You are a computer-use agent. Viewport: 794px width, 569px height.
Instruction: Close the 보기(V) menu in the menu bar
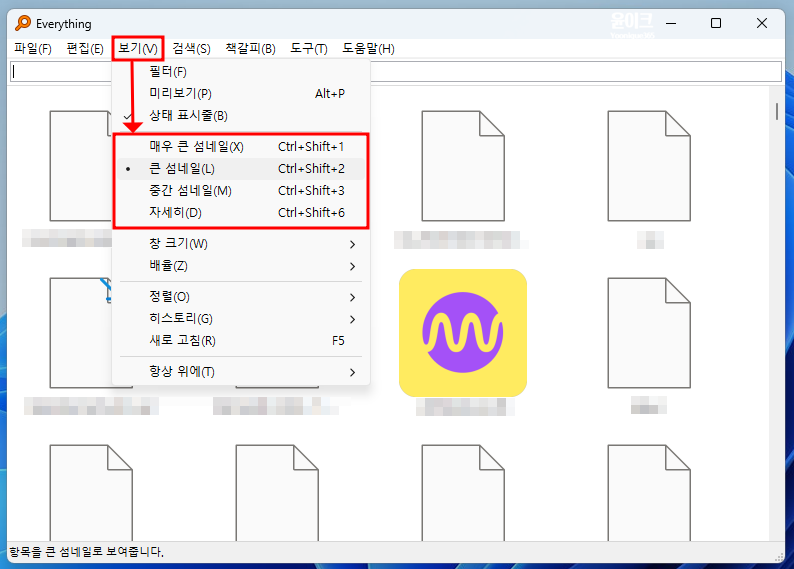pyautogui.click(x=138, y=49)
